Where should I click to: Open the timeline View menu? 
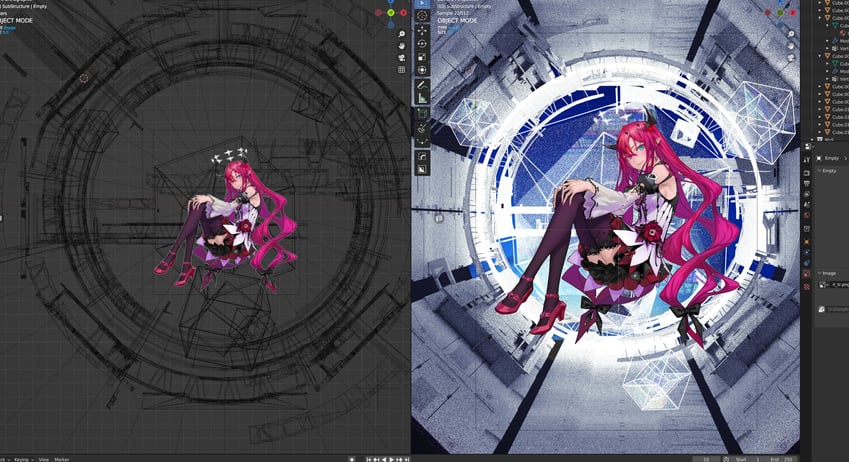tap(43, 459)
